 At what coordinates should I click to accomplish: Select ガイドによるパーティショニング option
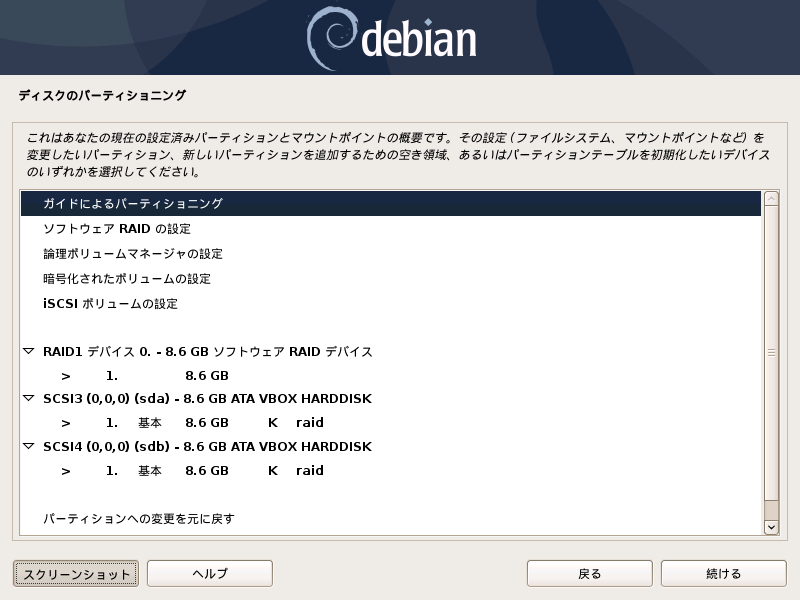click(391, 204)
